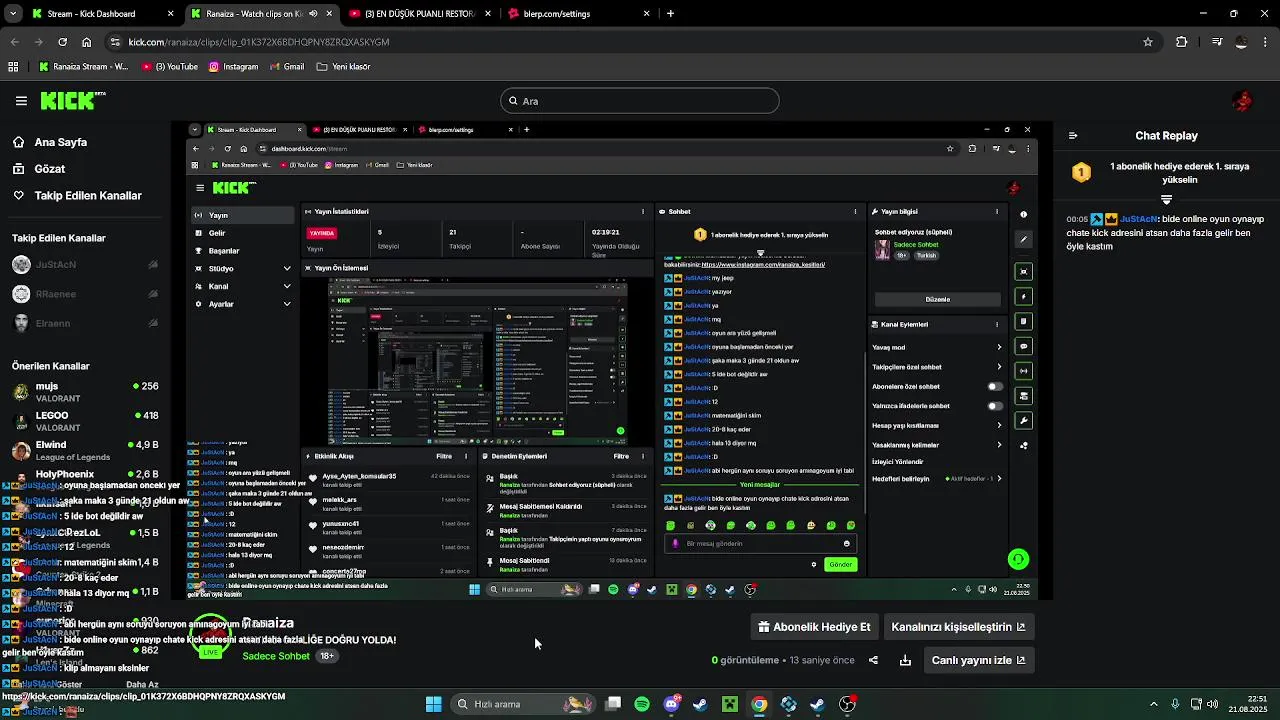
Task: Open the tab search dropdown
Action: coord(13,14)
